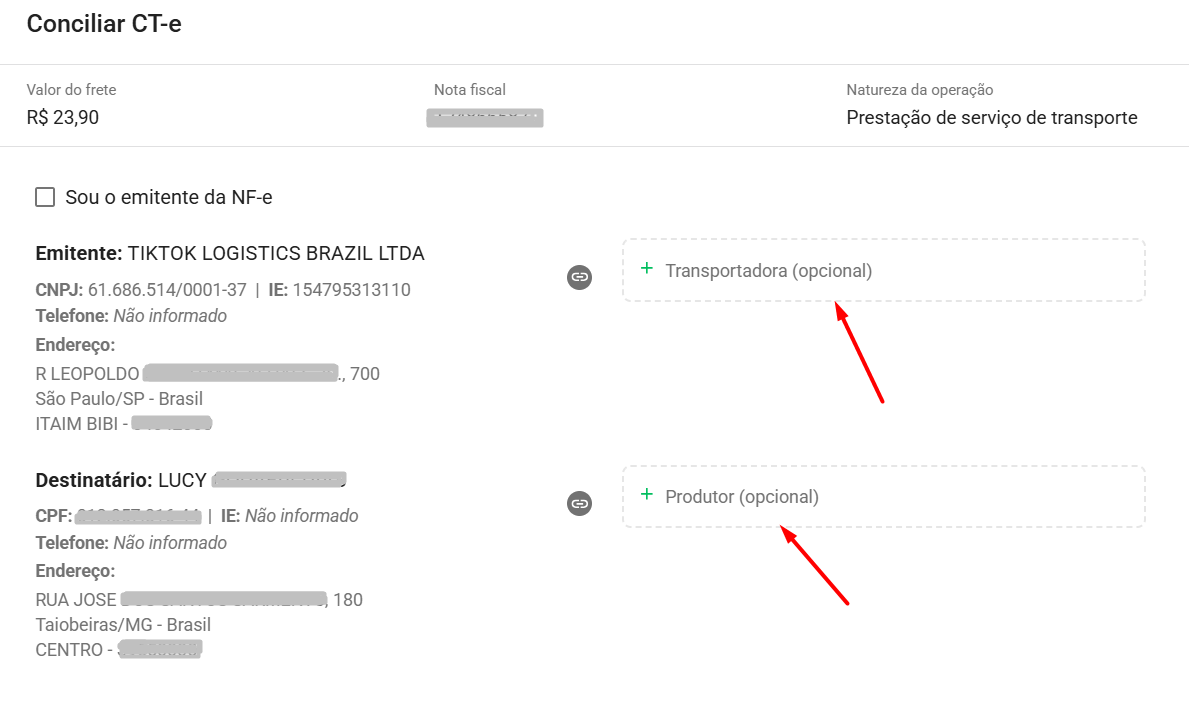Click the 'São Paulo/SP - Brasil' address line

[119, 399]
